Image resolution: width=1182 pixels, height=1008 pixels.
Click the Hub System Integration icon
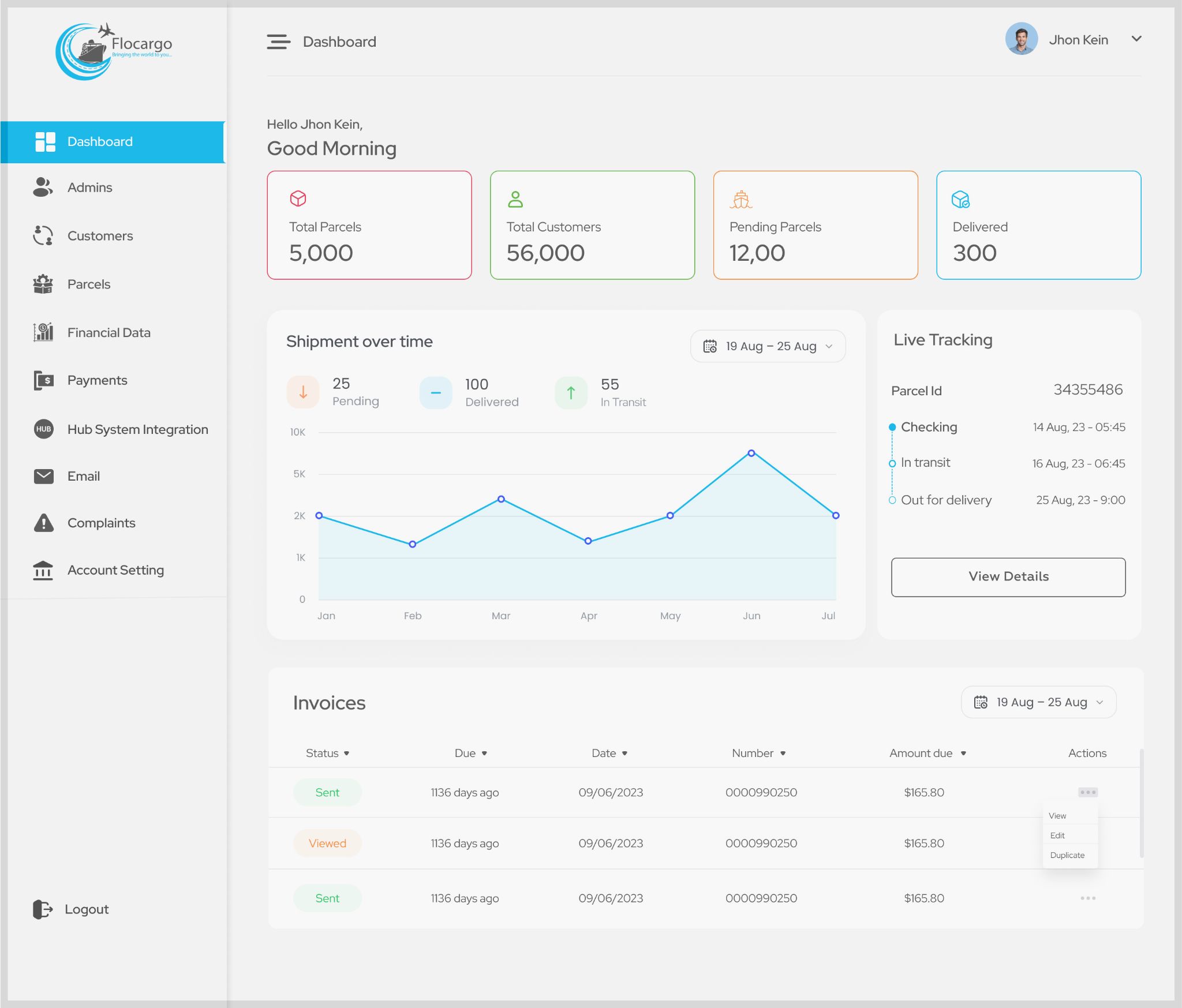tap(43, 429)
